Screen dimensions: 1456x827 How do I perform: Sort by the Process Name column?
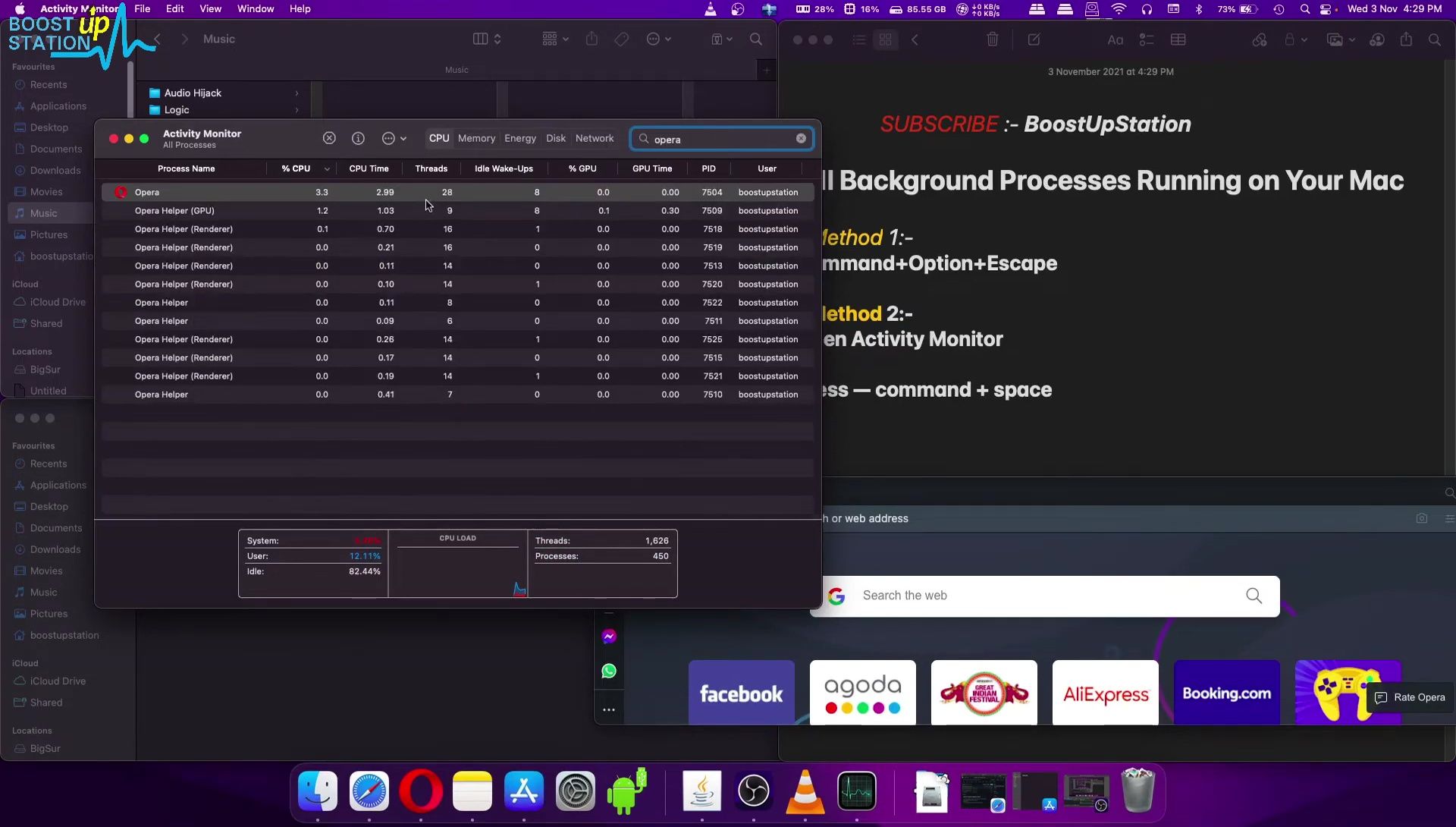pos(186,168)
